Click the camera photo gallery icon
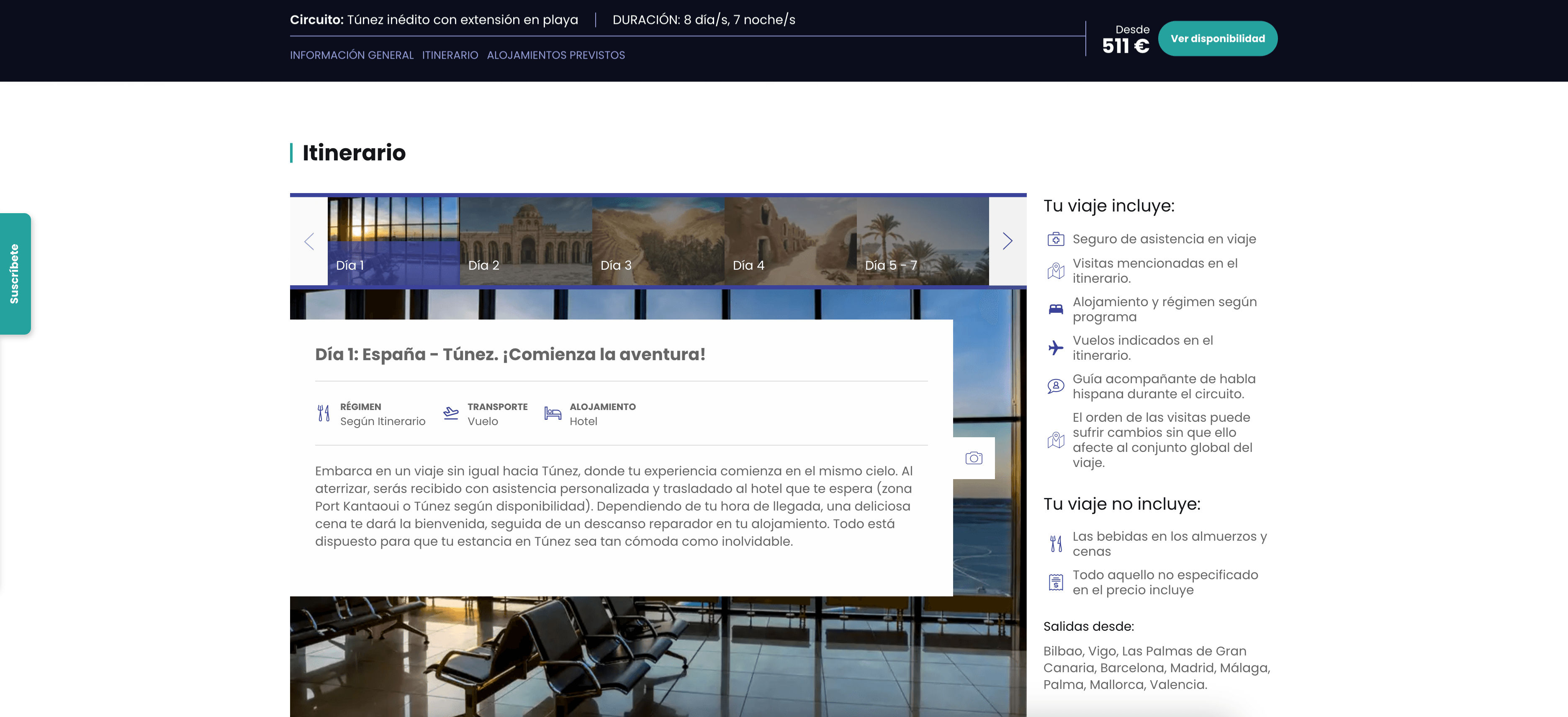Viewport: 1568px width, 717px height. point(973,458)
